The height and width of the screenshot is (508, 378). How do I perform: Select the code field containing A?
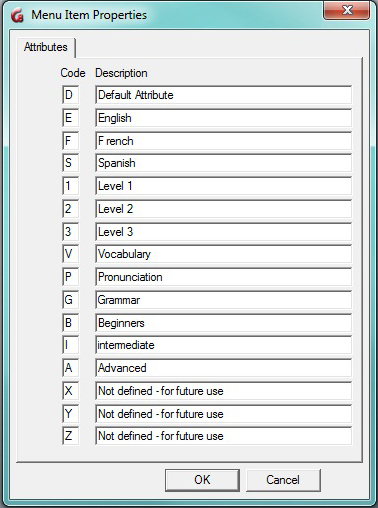click(x=71, y=368)
